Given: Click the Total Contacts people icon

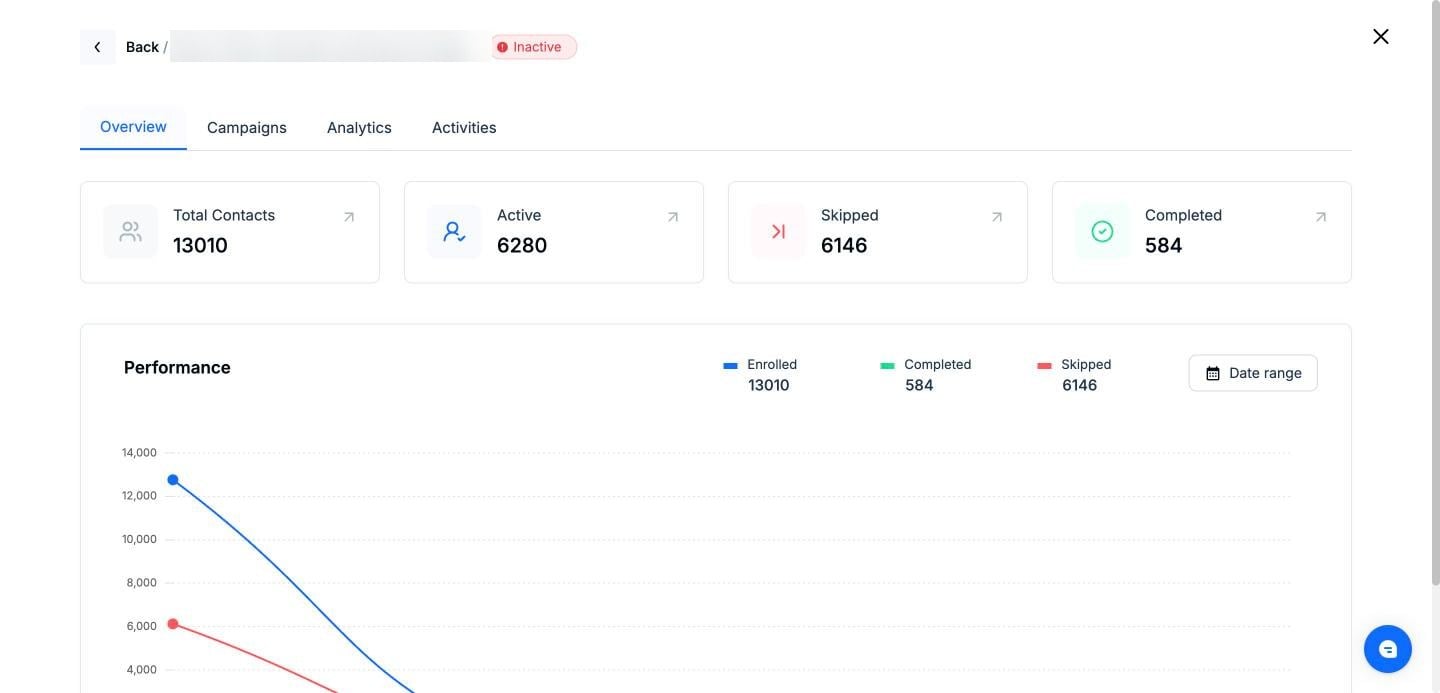Looking at the screenshot, I should coord(130,232).
